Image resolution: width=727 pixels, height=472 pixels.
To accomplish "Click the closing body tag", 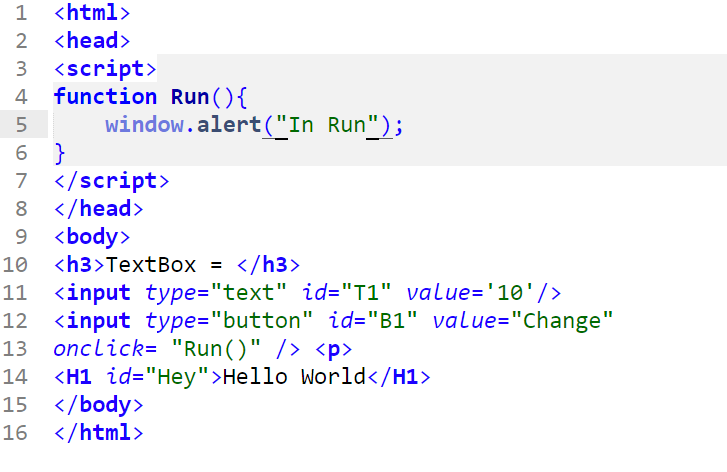I will pyautogui.click(x=98, y=405).
